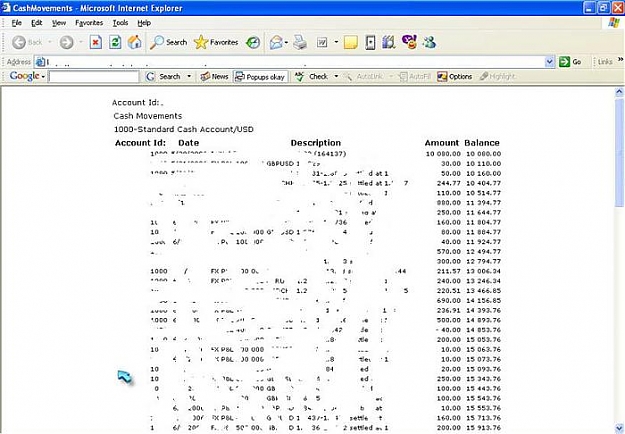The image size is (625, 434).
Task: Open the Tools menu
Action: 120,23
